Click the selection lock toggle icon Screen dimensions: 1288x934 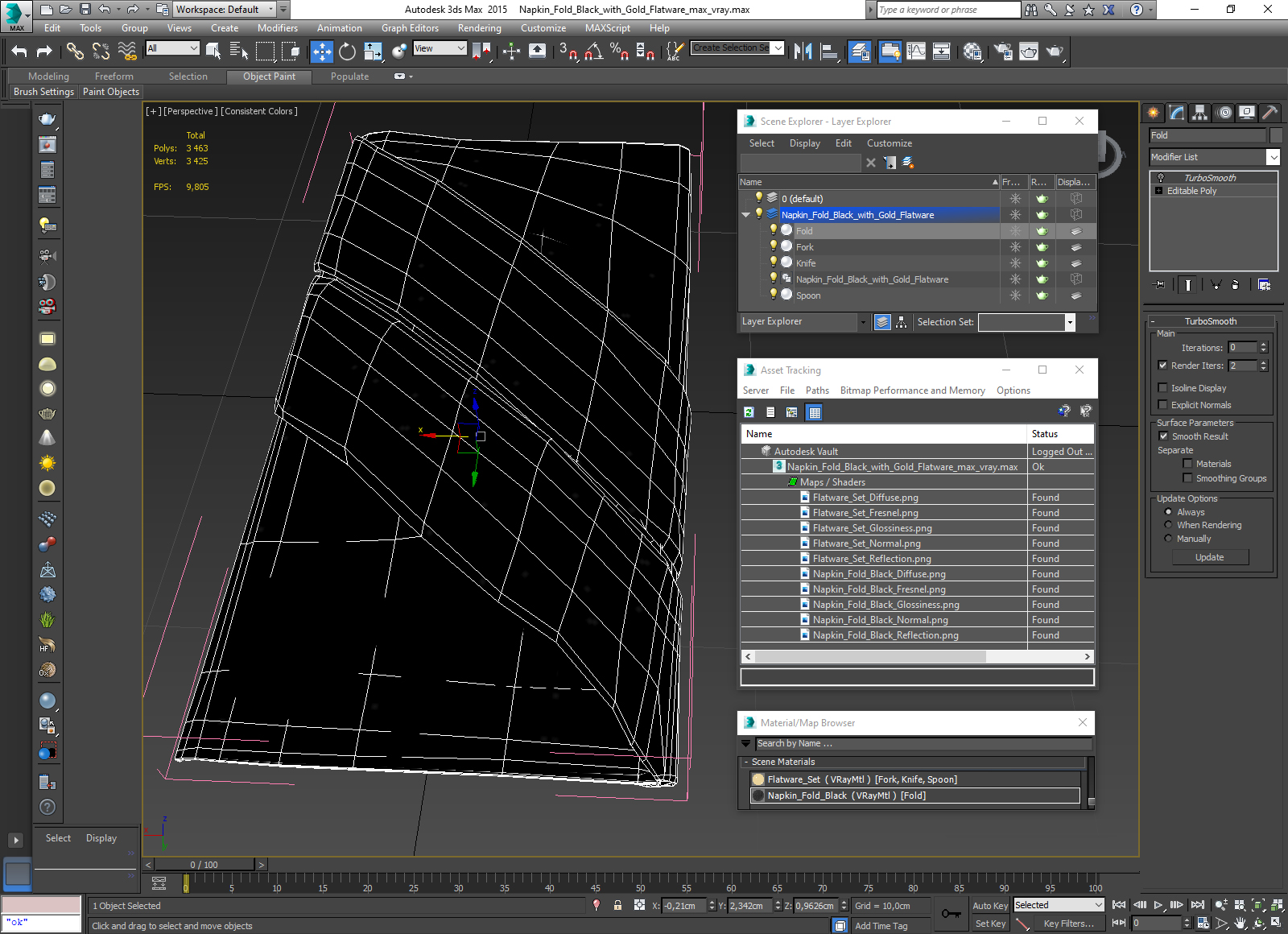pos(617,905)
